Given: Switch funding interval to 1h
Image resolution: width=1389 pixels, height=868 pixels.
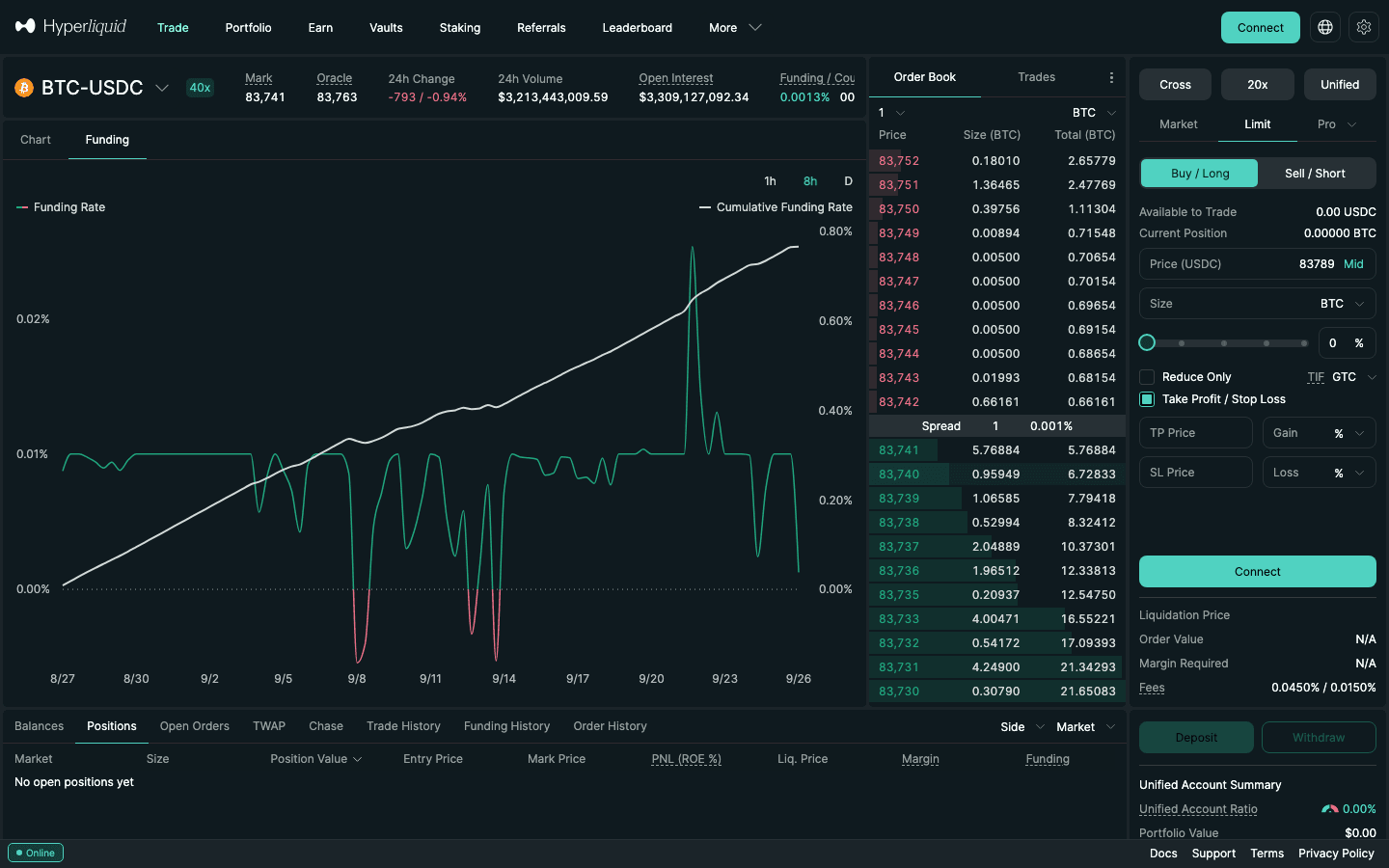Looking at the screenshot, I should [x=770, y=181].
